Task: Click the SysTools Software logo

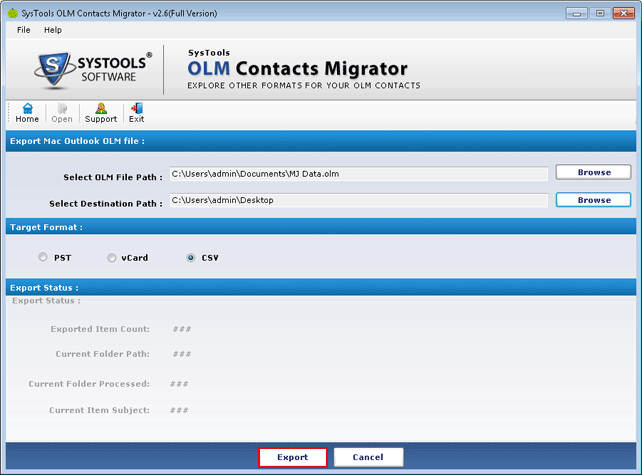Action: (93, 69)
